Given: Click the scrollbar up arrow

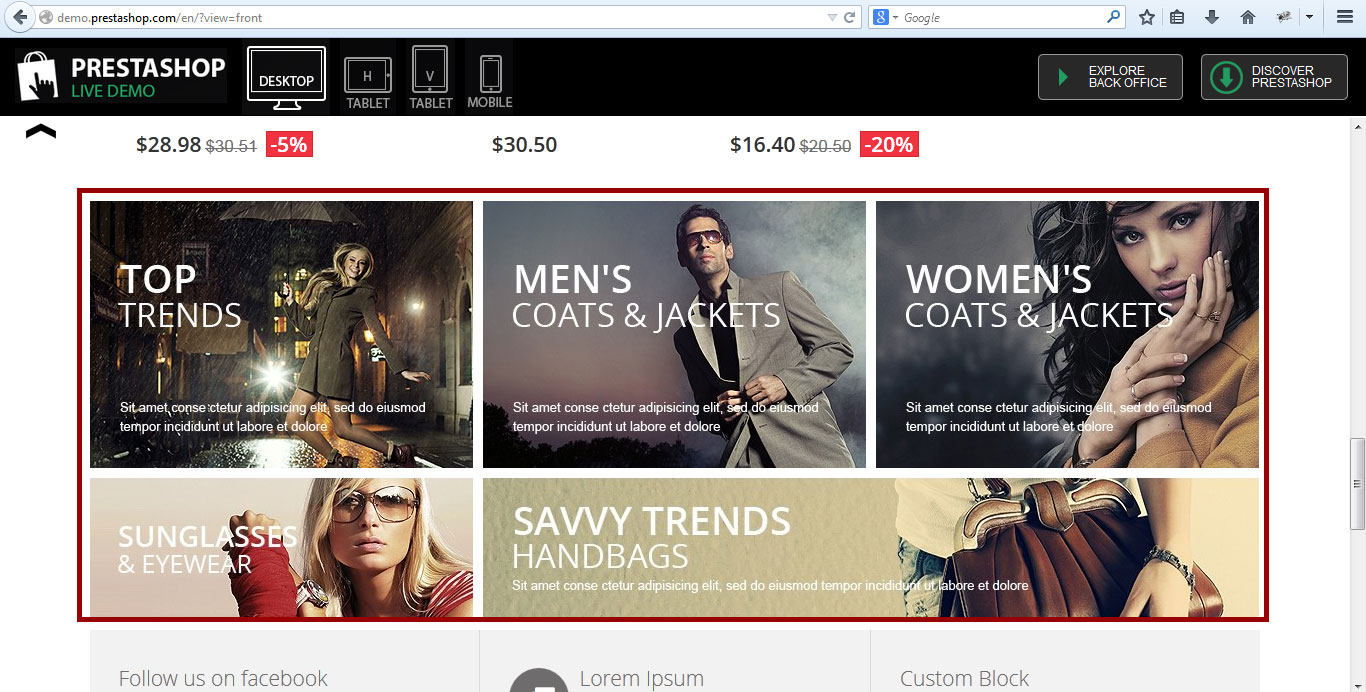Looking at the screenshot, I should (1357, 125).
